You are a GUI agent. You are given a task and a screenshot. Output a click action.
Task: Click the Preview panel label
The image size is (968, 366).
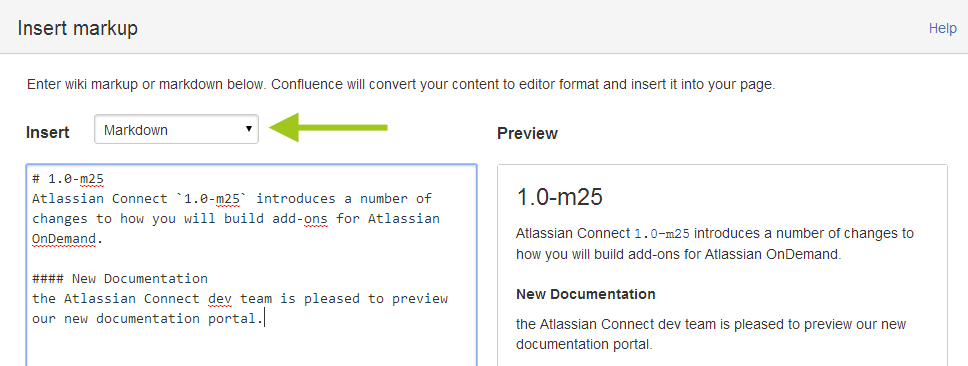coord(527,133)
